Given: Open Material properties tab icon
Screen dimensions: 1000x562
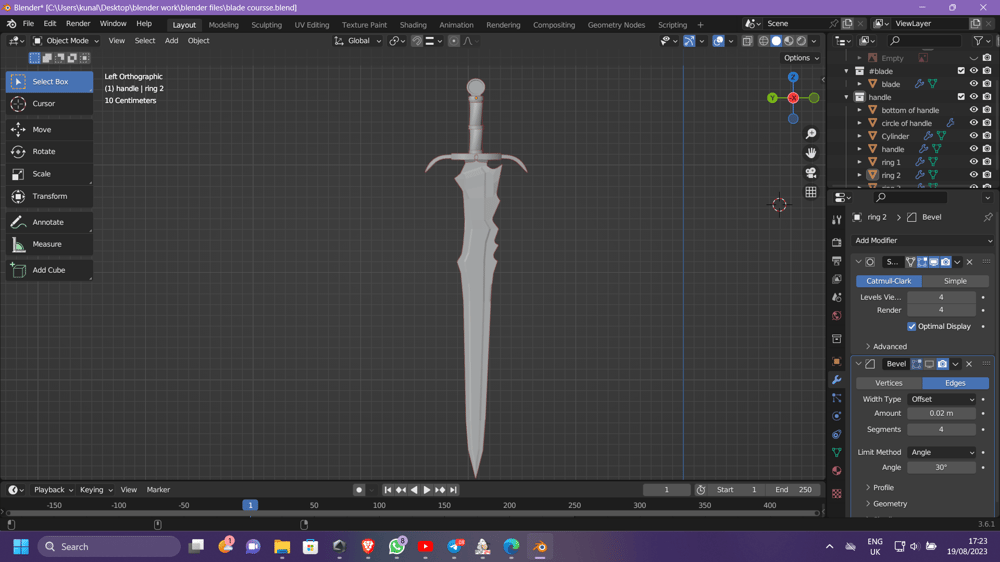Looking at the screenshot, I should 837,471.
